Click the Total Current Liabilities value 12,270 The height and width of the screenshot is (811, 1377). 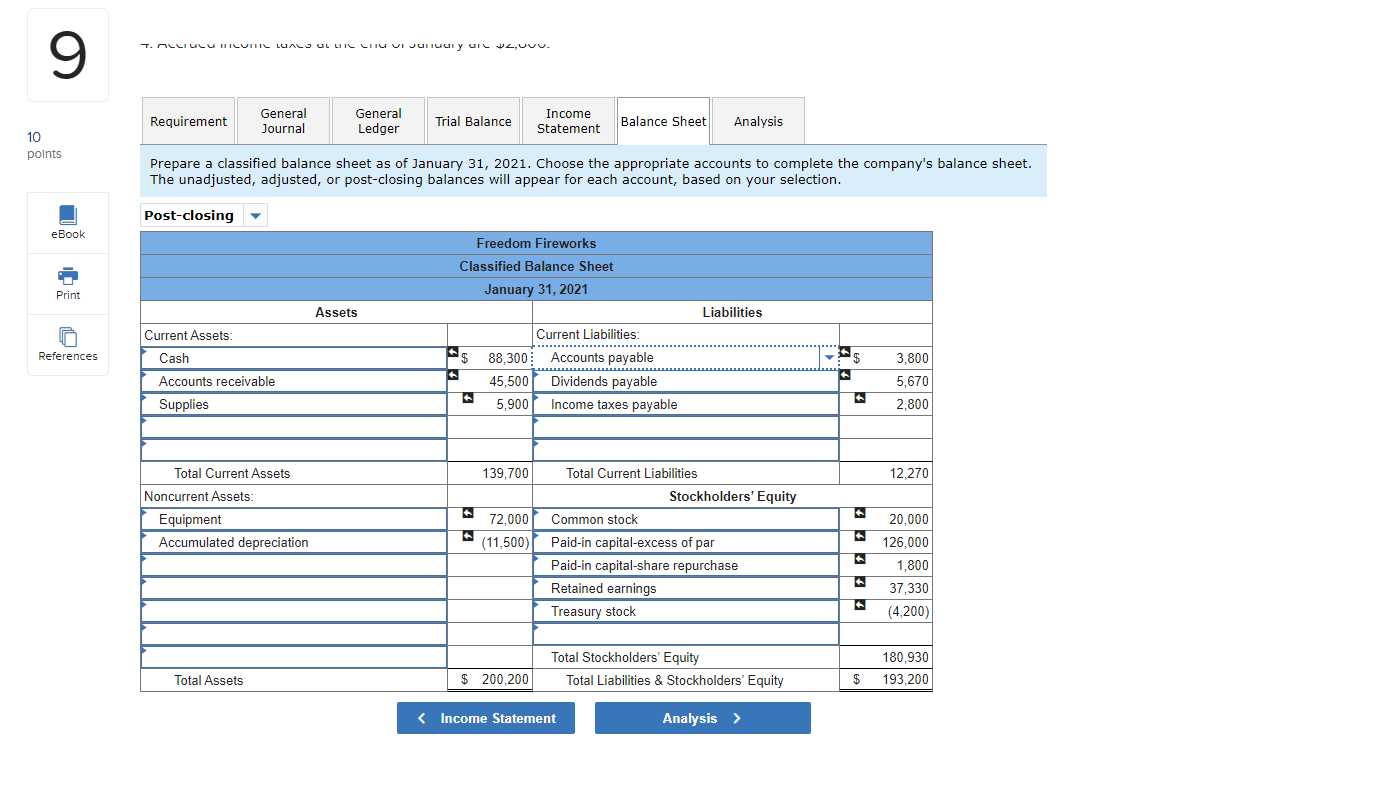(x=886, y=473)
